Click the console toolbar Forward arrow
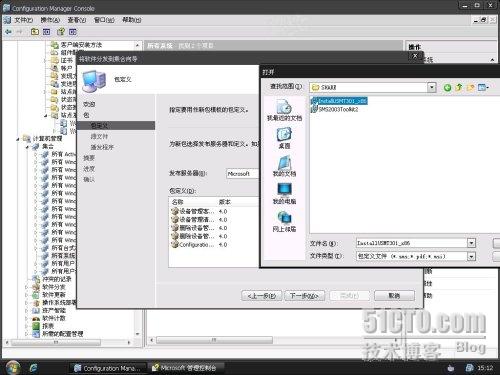The height and width of the screenshot is (375, 500). [x=20, y=32]
